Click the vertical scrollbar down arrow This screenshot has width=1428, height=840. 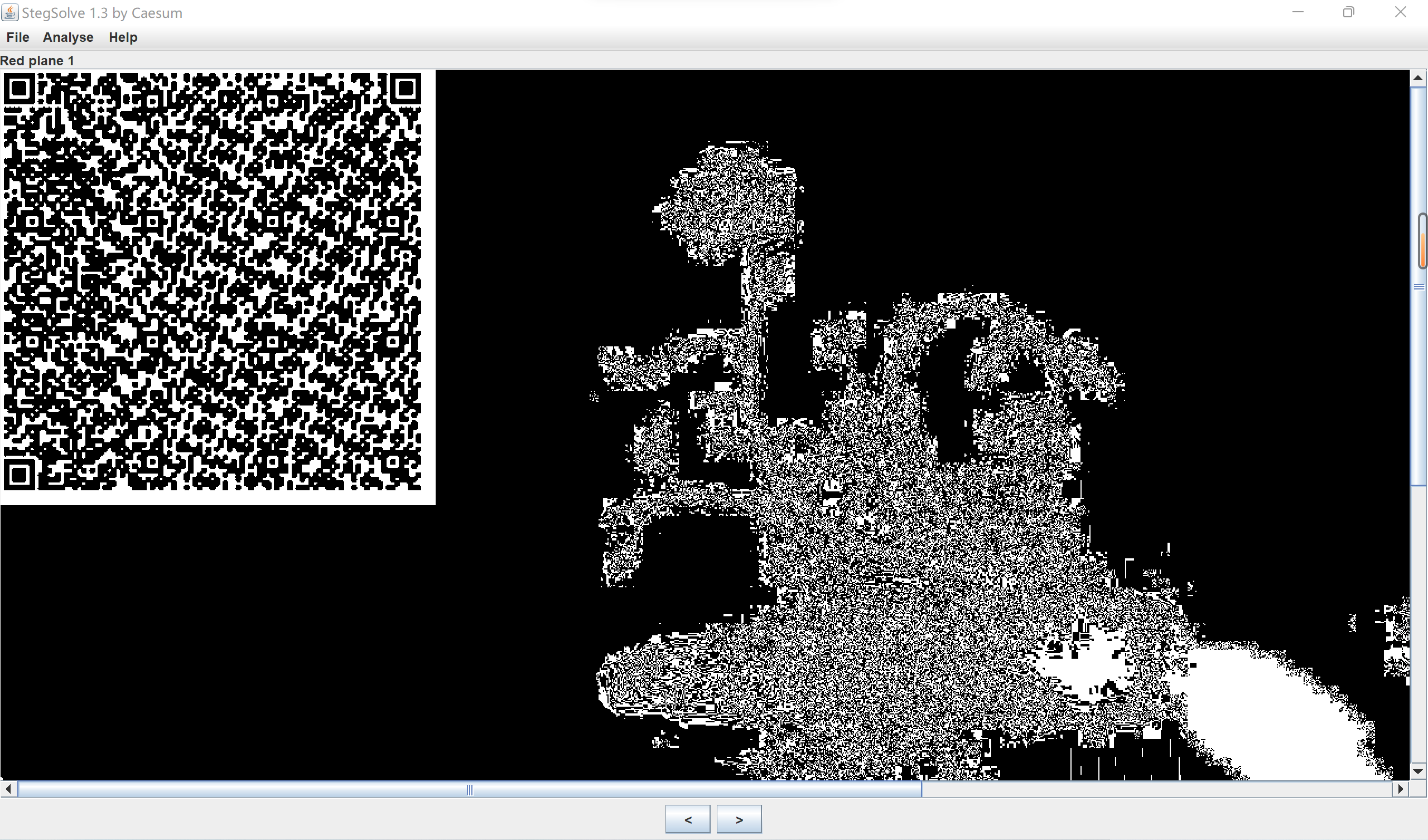1418,771
